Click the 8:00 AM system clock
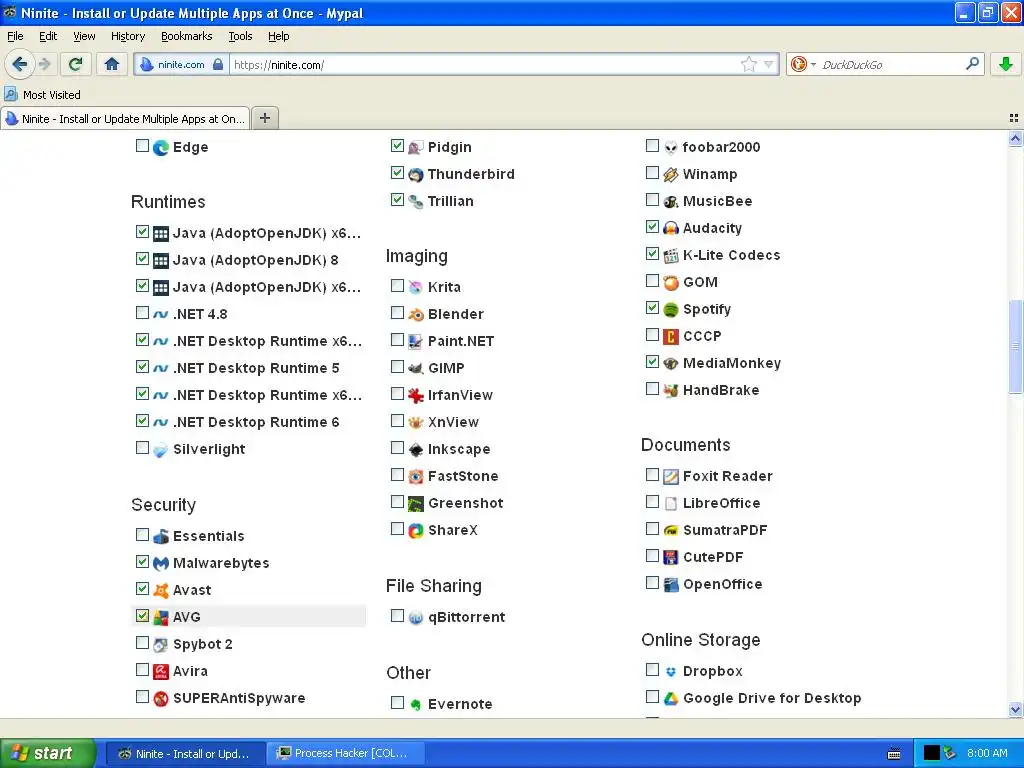The width and height of the screenshot is (1024, 768). [987, 753]
